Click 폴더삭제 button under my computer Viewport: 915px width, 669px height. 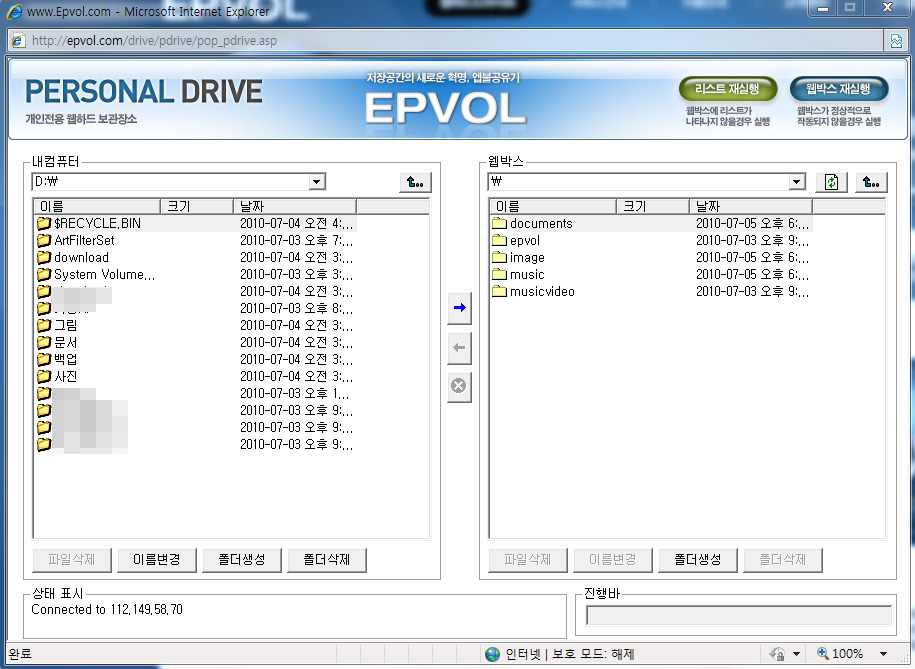[327, 560]
